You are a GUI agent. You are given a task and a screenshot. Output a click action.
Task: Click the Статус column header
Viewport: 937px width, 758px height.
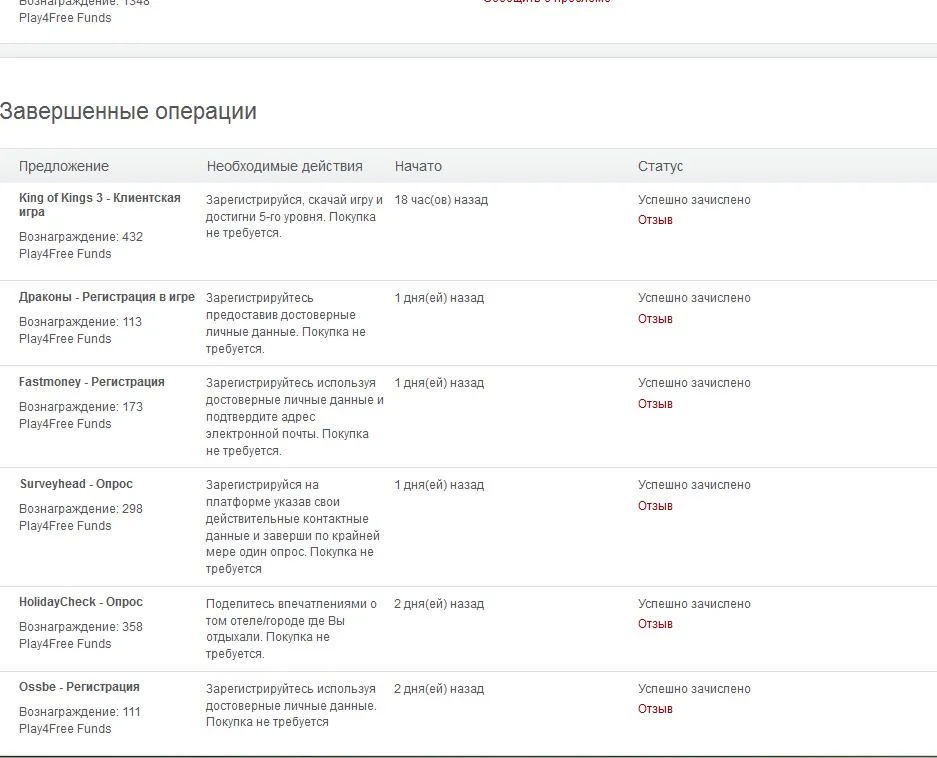(x=660, y=166)
